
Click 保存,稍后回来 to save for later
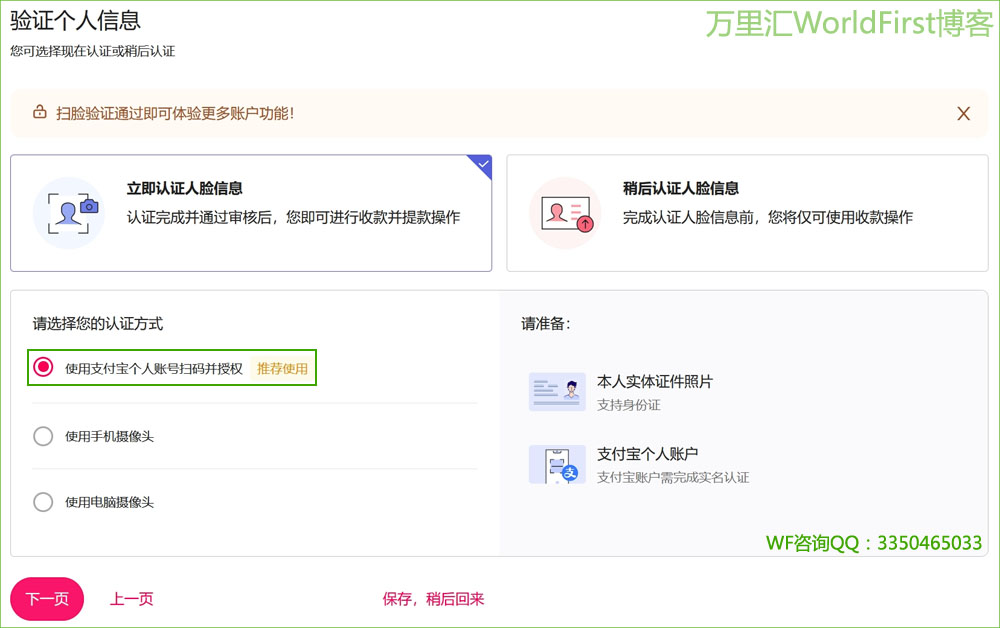(433, 599)
